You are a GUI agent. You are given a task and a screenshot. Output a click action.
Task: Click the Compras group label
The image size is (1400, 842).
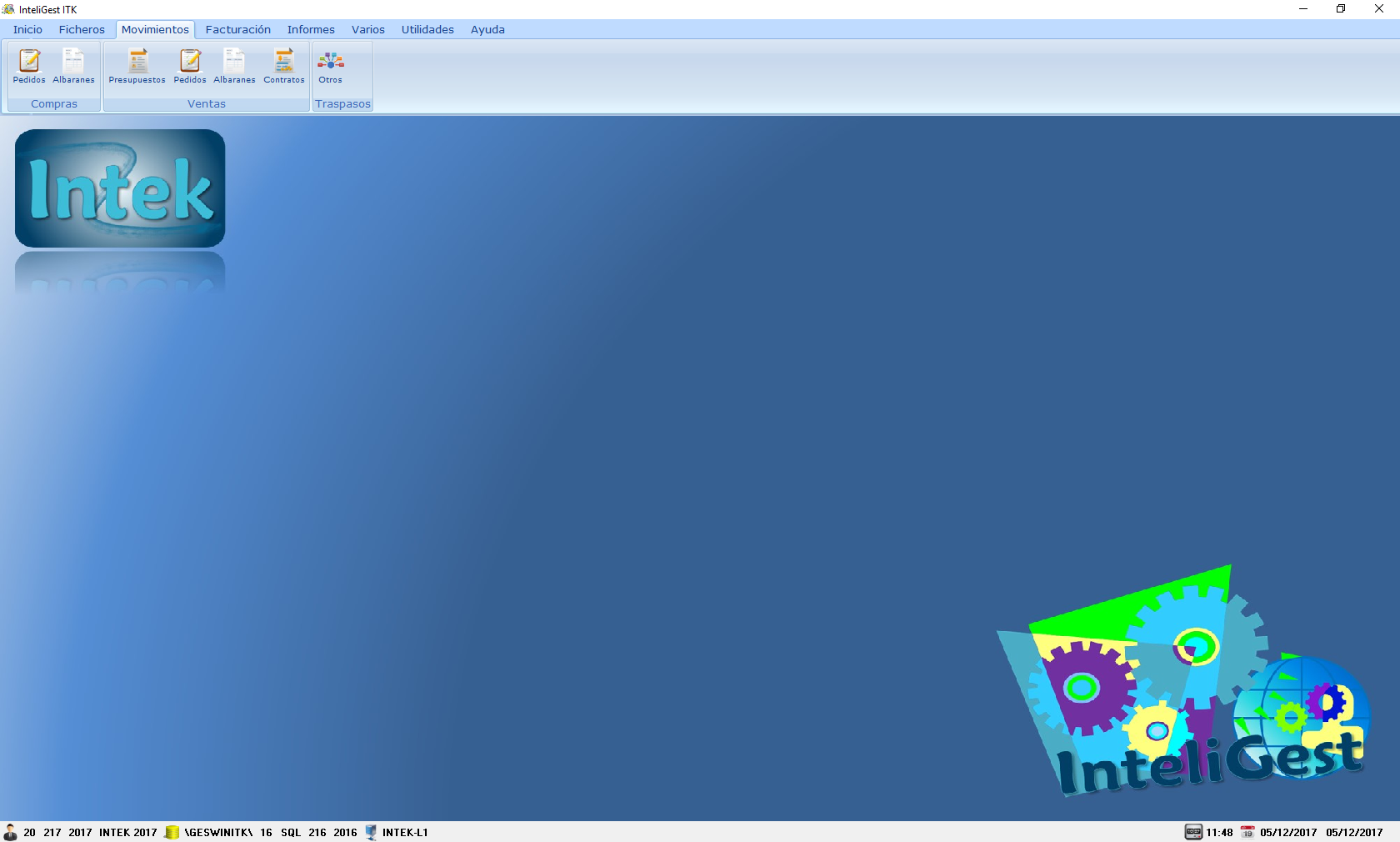click(54, 104)
